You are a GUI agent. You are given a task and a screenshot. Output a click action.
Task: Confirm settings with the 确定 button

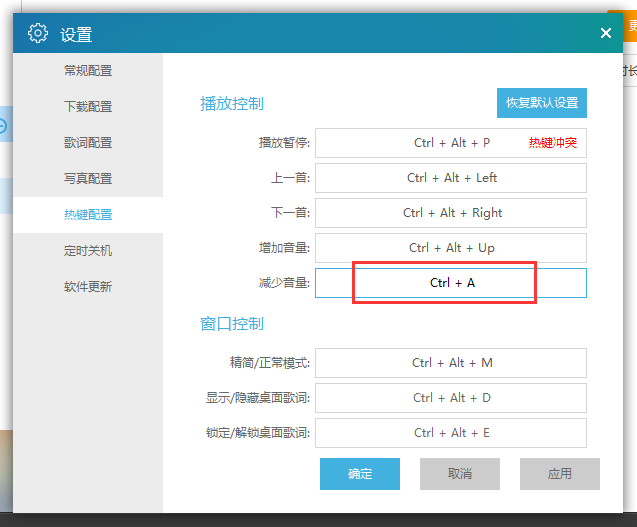pyautogui.click(x=360, y=474)
